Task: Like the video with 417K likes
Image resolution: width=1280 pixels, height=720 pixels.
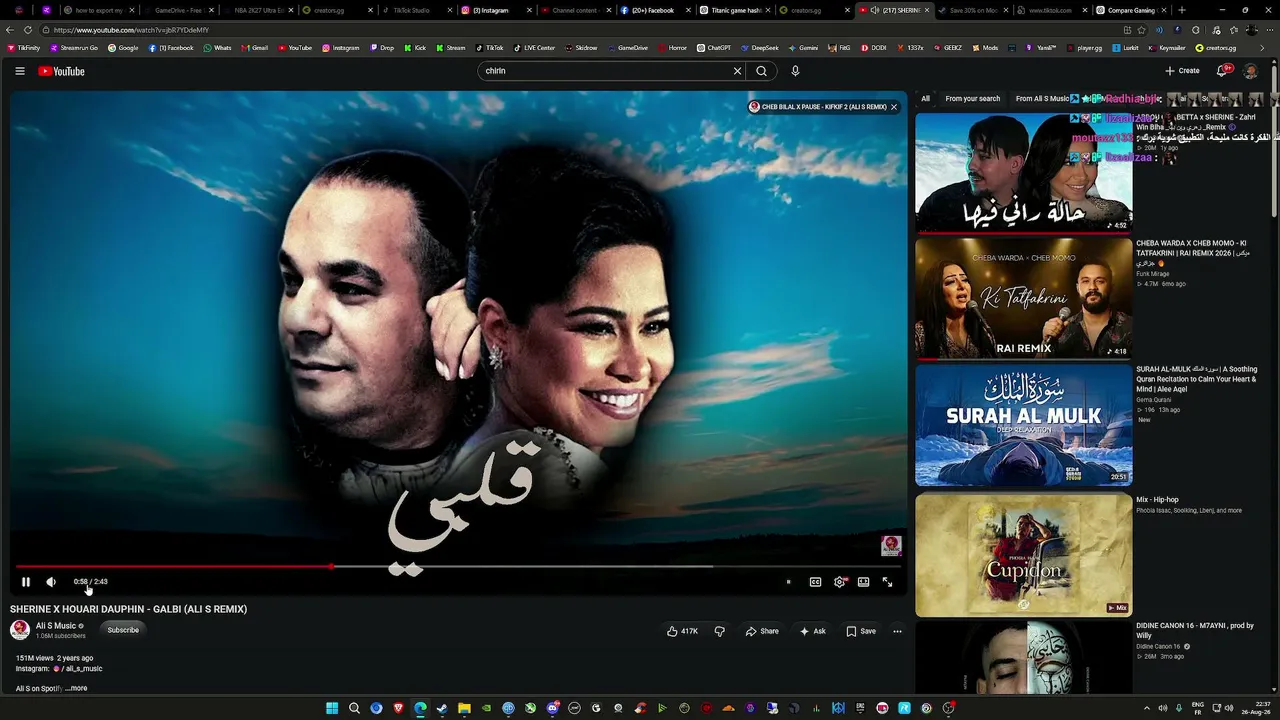Action: [x=682, y=631]
